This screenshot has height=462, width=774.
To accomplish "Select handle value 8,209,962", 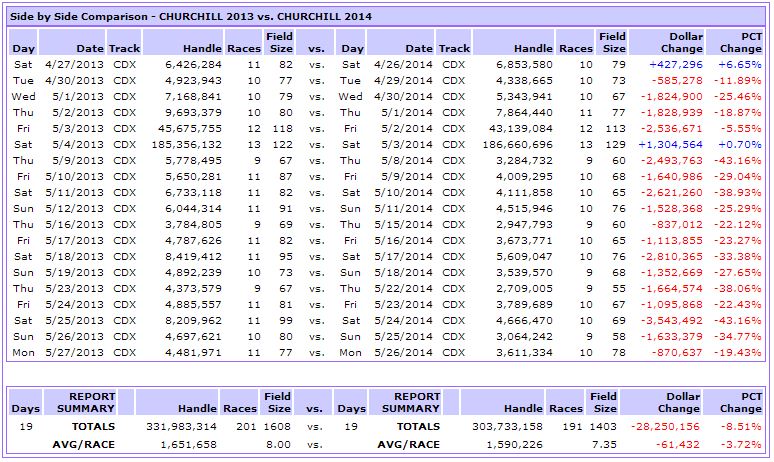I will click(194, 321).
